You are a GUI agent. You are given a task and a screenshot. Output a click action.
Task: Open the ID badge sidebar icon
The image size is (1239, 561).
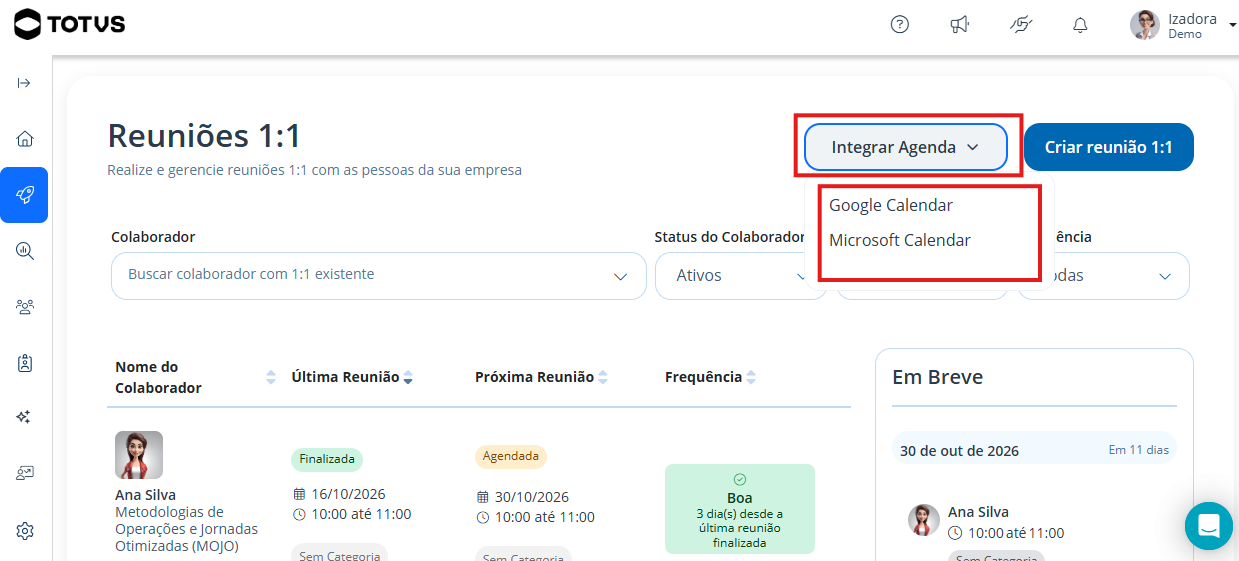pos(25,363)
